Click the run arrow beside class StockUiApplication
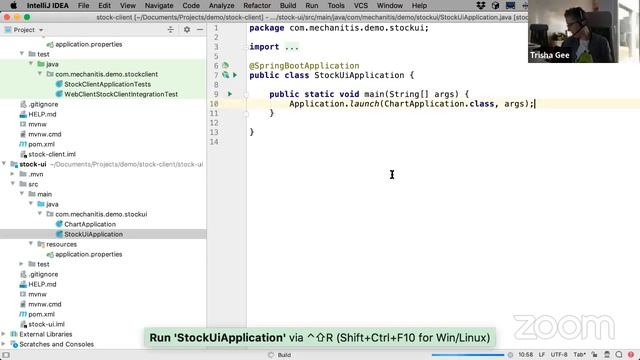Image resolution: width=640 pixels, height=360 pixels. click(235, 75)
